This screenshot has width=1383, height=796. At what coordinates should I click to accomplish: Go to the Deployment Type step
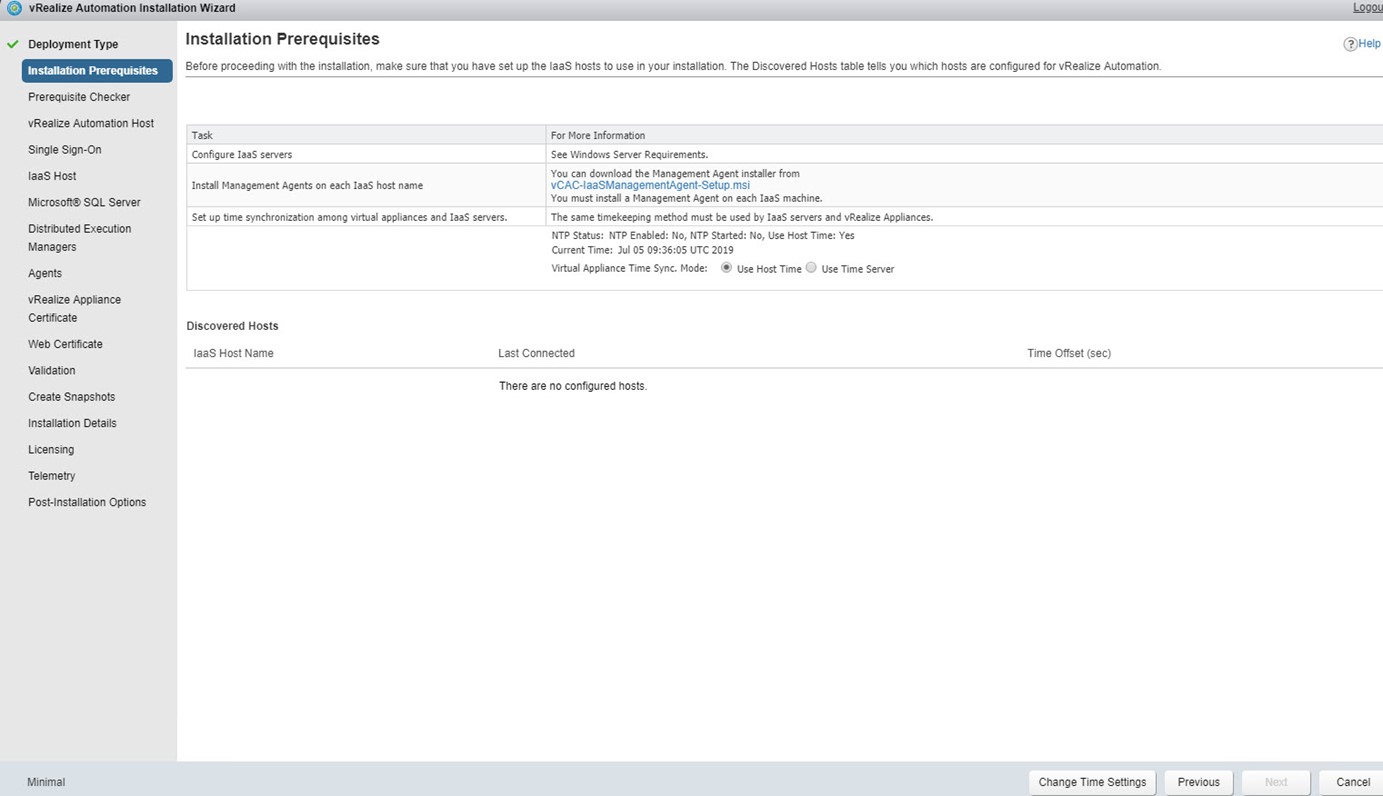click(x=73, y=44)
